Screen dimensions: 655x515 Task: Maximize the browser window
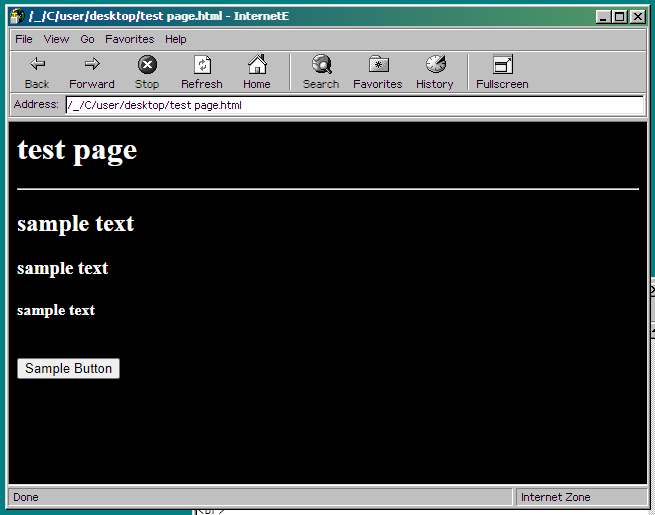coord(619,17)
